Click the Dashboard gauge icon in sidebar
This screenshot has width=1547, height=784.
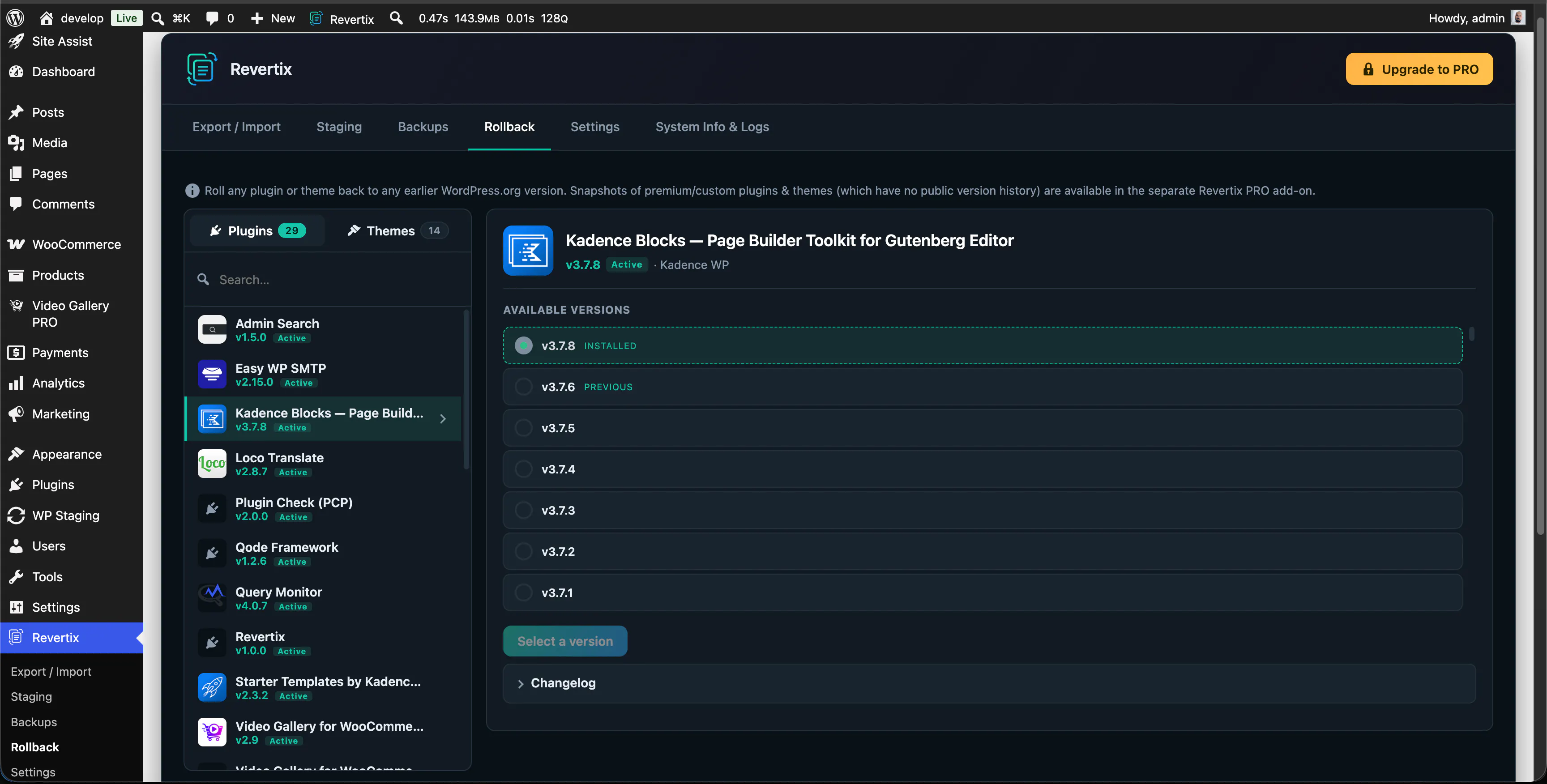pos(16,72)
